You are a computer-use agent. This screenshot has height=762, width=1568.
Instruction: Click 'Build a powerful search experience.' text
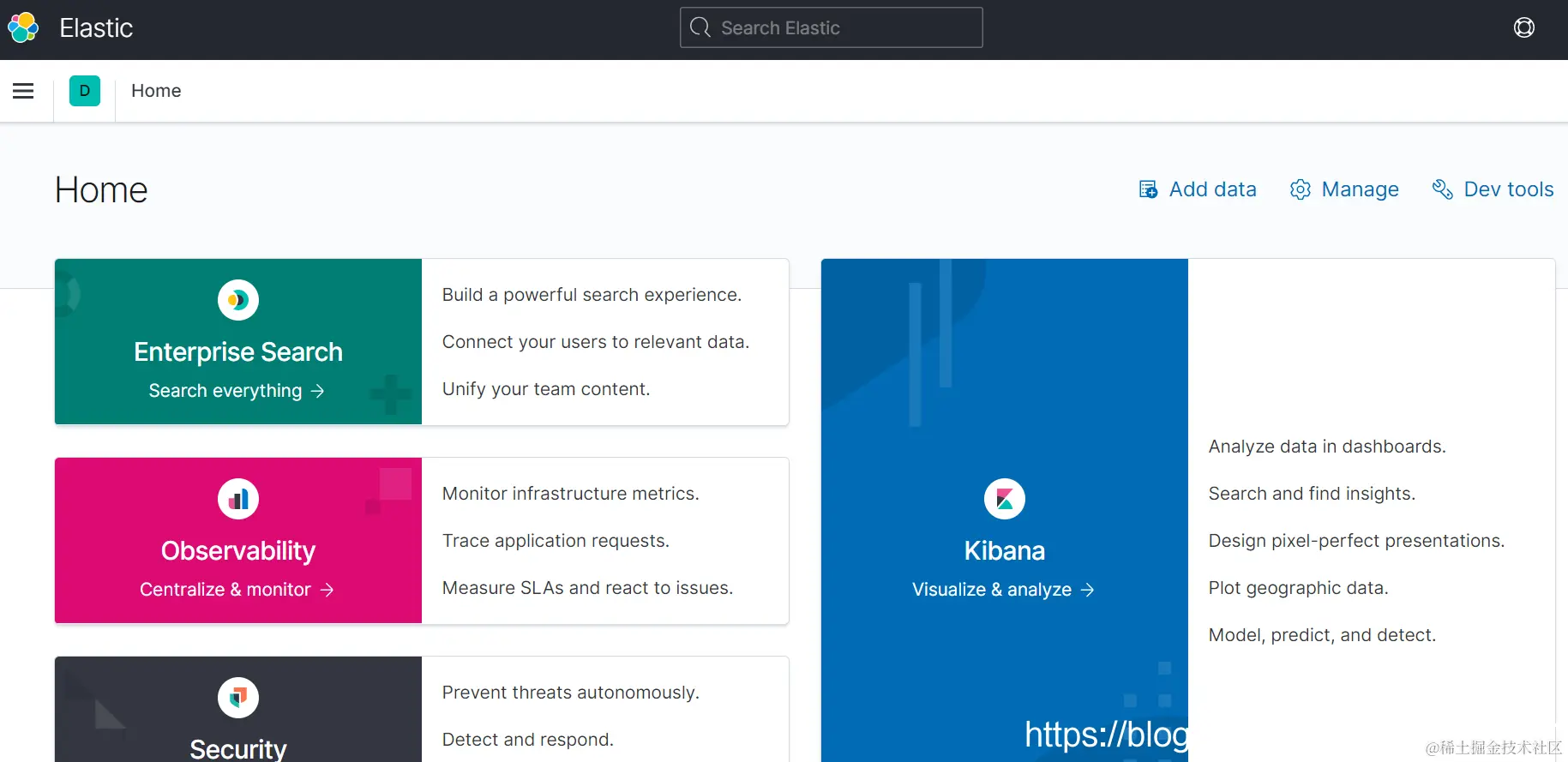click(x=592, y=295)
